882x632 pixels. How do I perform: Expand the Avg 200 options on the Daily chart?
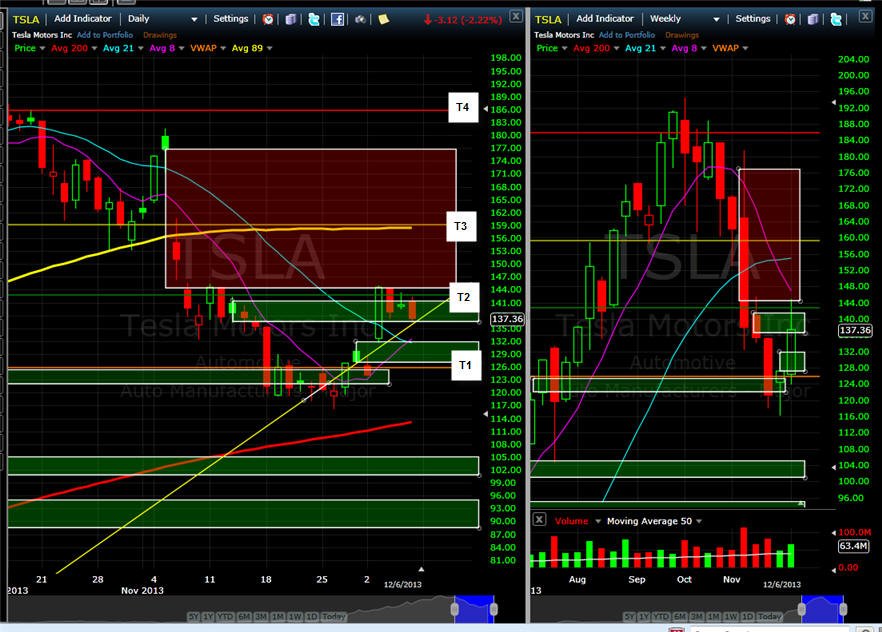(x=94, y=48)
